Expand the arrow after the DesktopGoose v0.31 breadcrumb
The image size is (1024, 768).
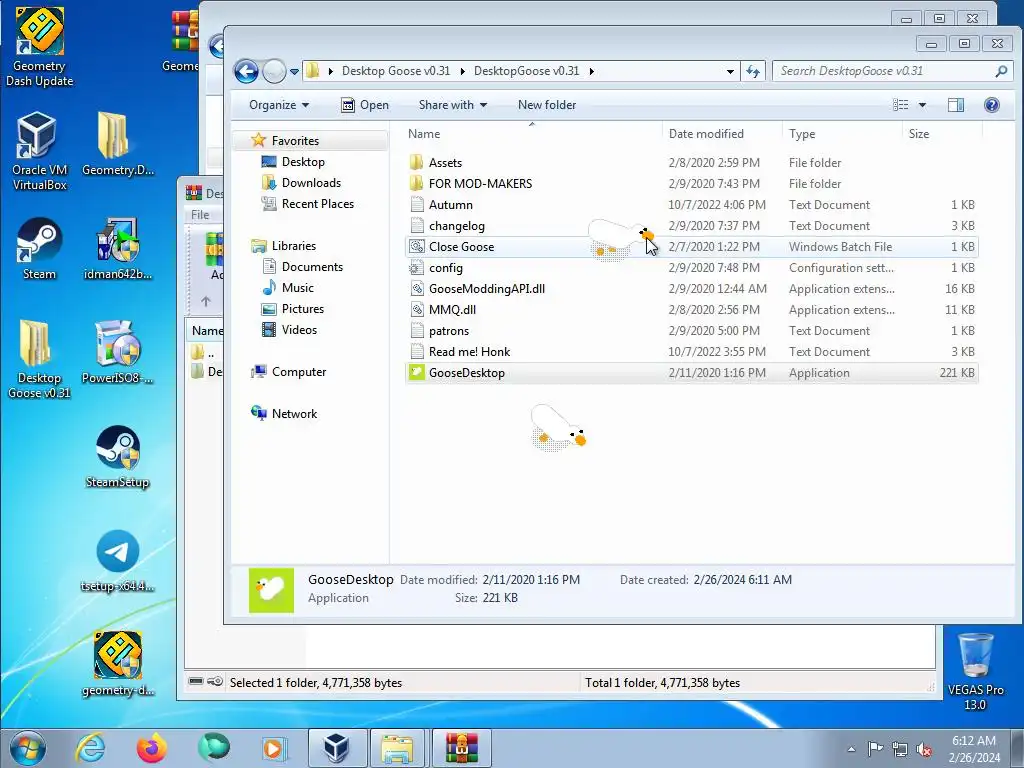point(592,71)
